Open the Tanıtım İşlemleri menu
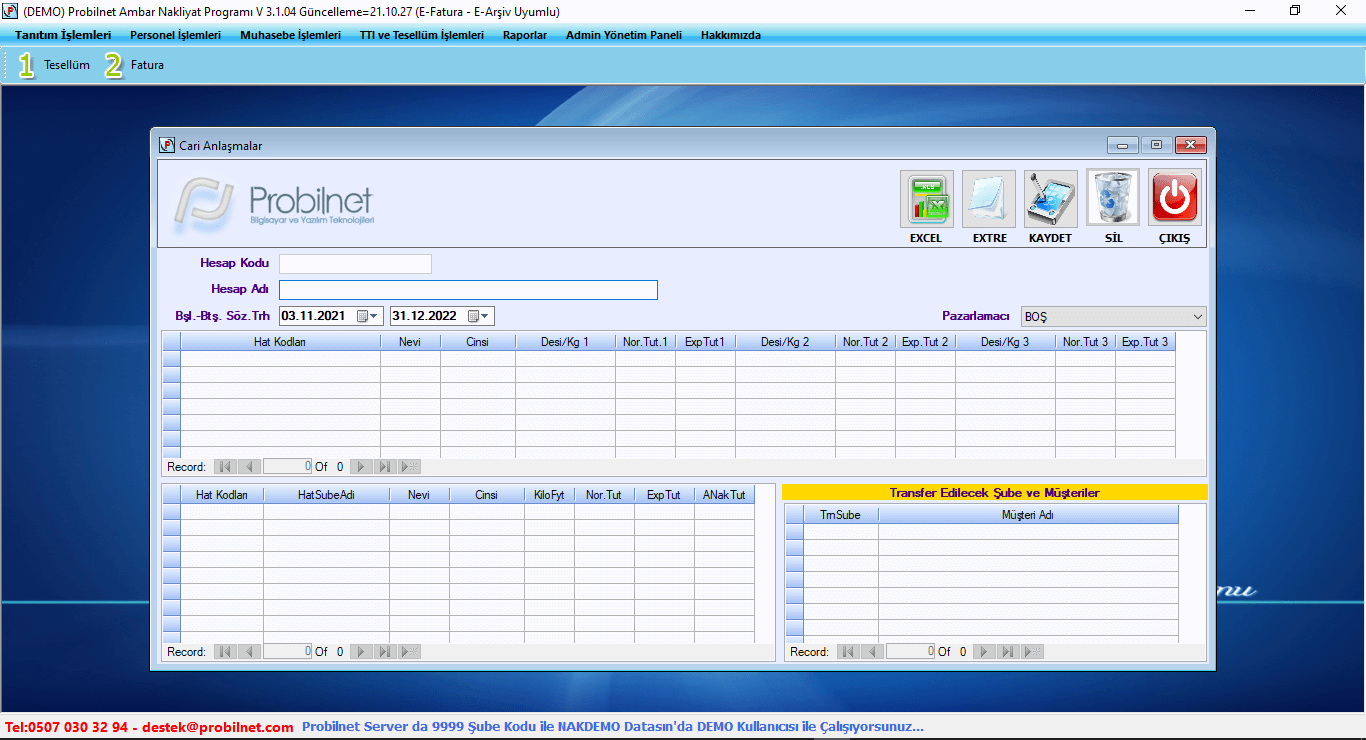This screenshot has height=740, width=1366. tap(63, 35)
